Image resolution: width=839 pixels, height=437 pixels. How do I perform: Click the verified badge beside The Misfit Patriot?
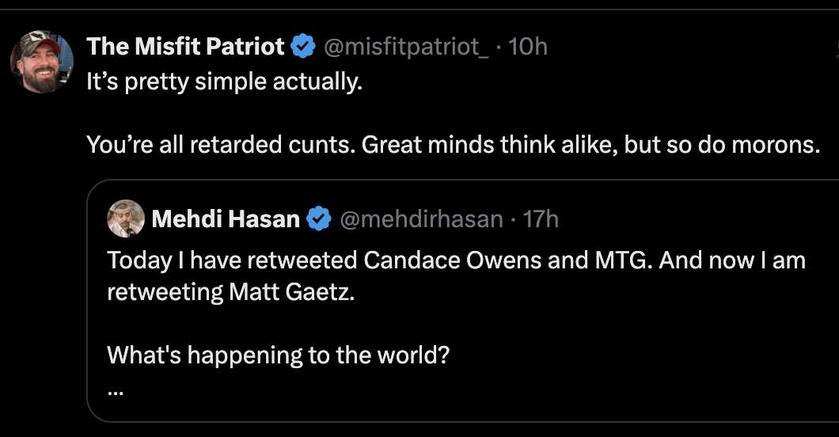pyautogui.click(x=304, y=46)
